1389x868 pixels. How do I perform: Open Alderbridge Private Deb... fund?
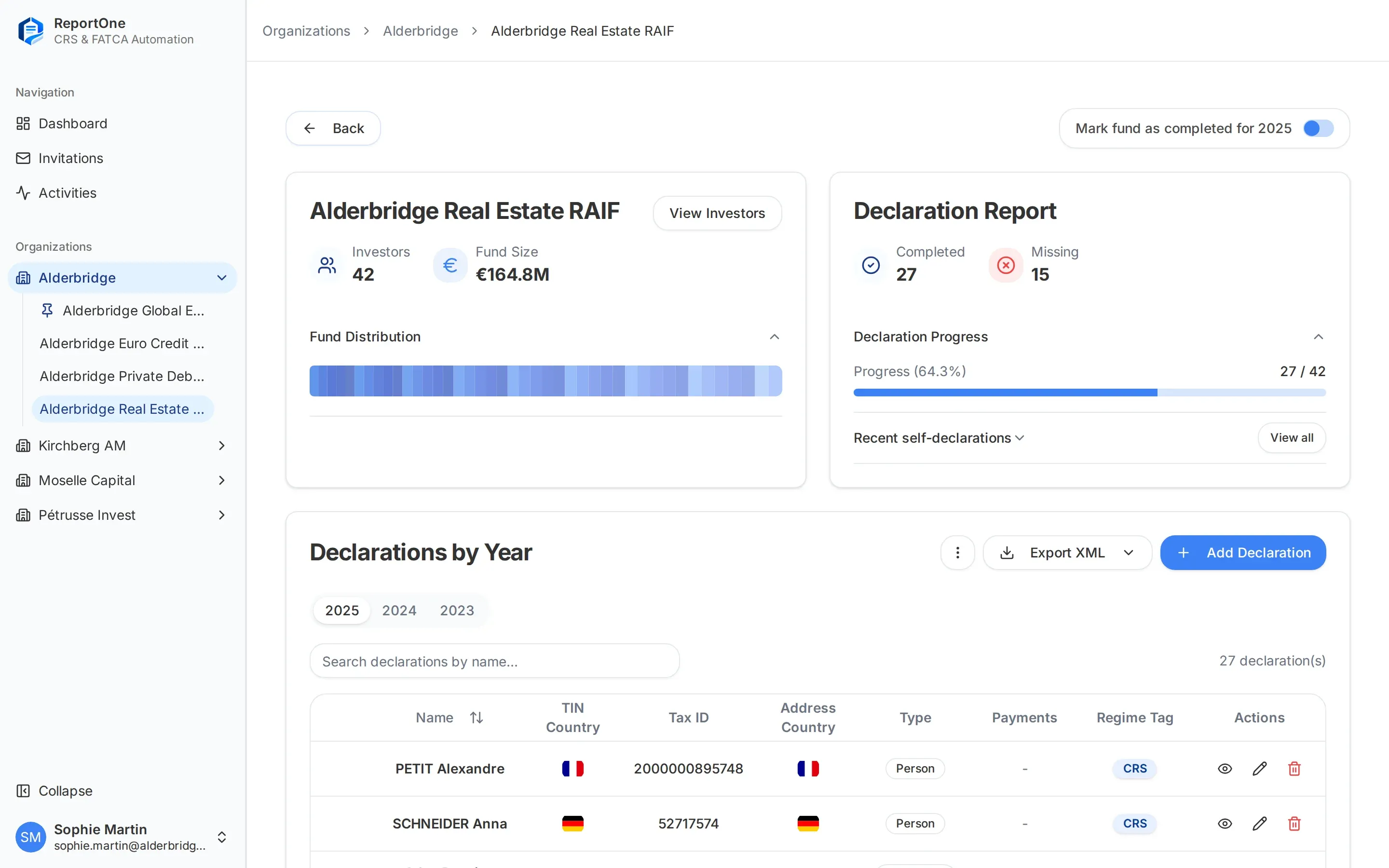(122, 376)
